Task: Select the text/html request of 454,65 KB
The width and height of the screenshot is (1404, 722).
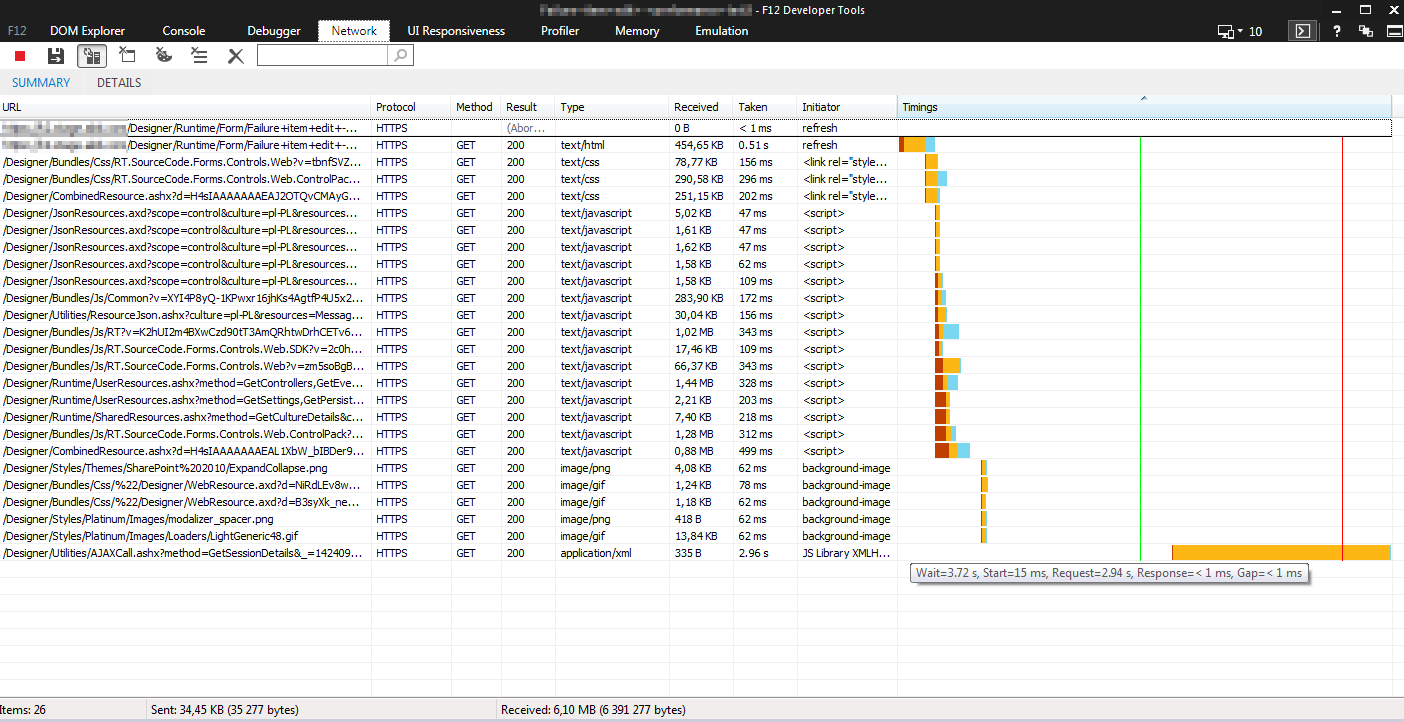Action: [x=696, y=145]
